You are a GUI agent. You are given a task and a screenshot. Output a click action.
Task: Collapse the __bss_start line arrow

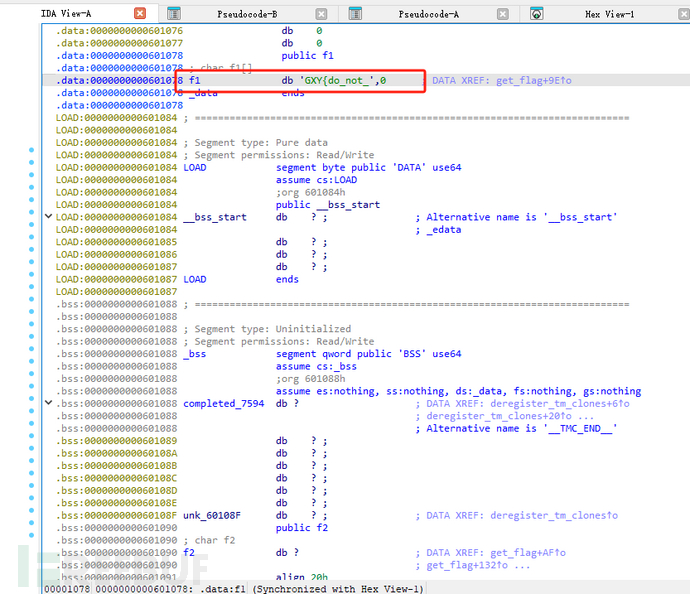[x=49, y=217]
